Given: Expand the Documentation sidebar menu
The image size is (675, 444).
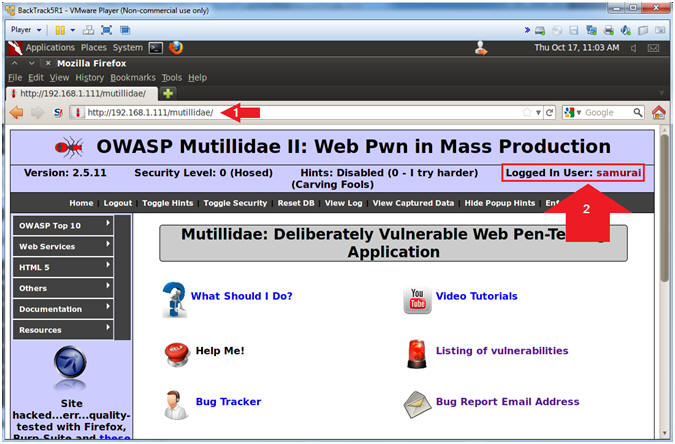Looking at the screenshot, I should 63,309.
